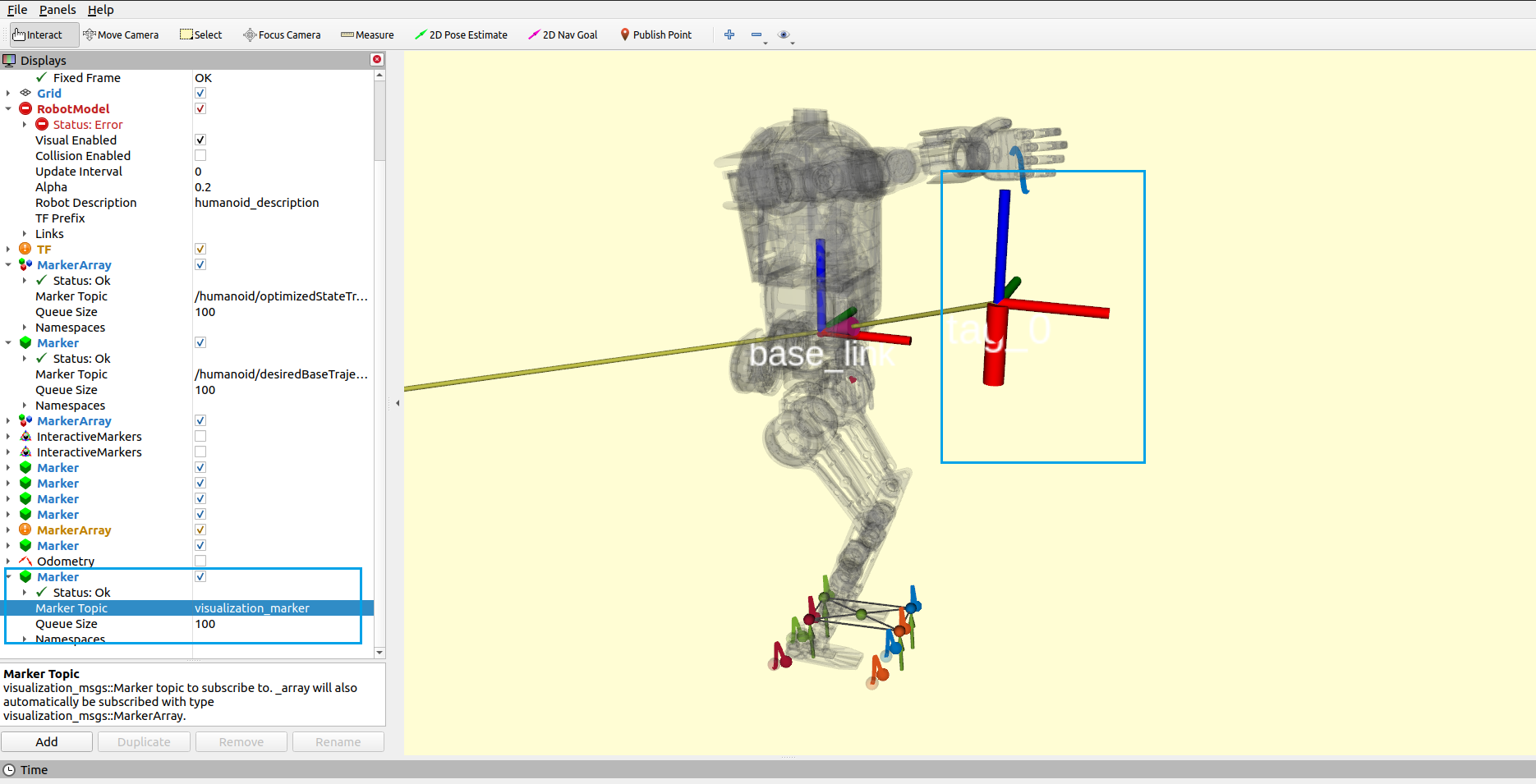
Task: Edit the Alpha value 0.2
Action: (x=283, y=186)
